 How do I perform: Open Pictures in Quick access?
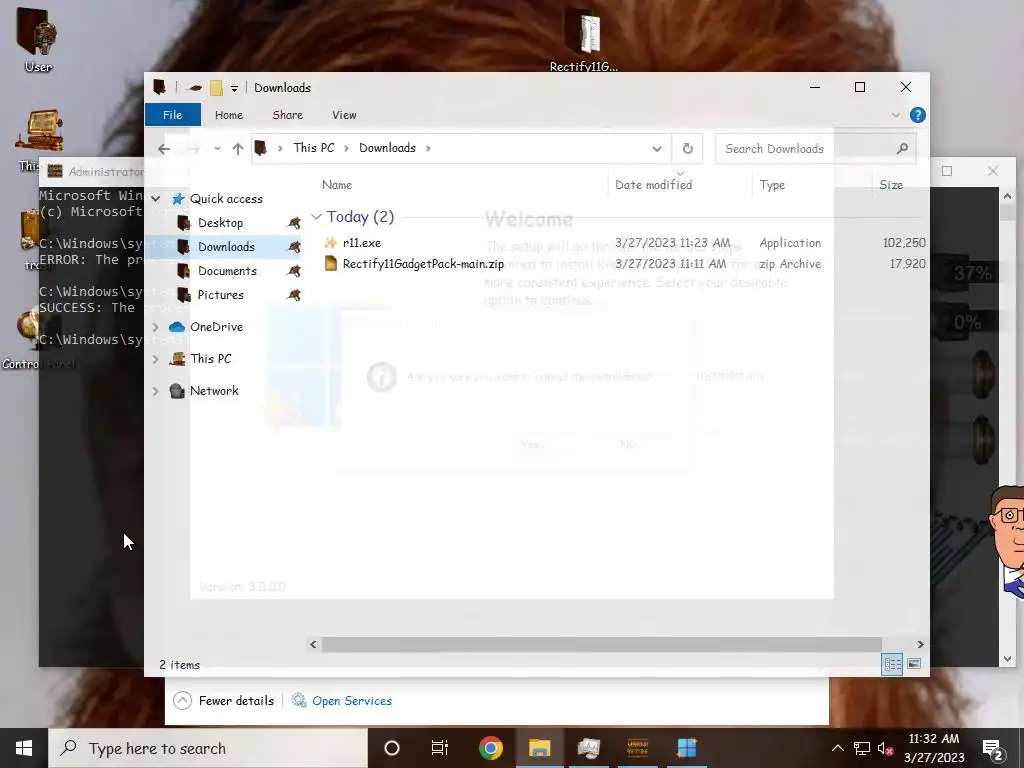coord(221,295)
